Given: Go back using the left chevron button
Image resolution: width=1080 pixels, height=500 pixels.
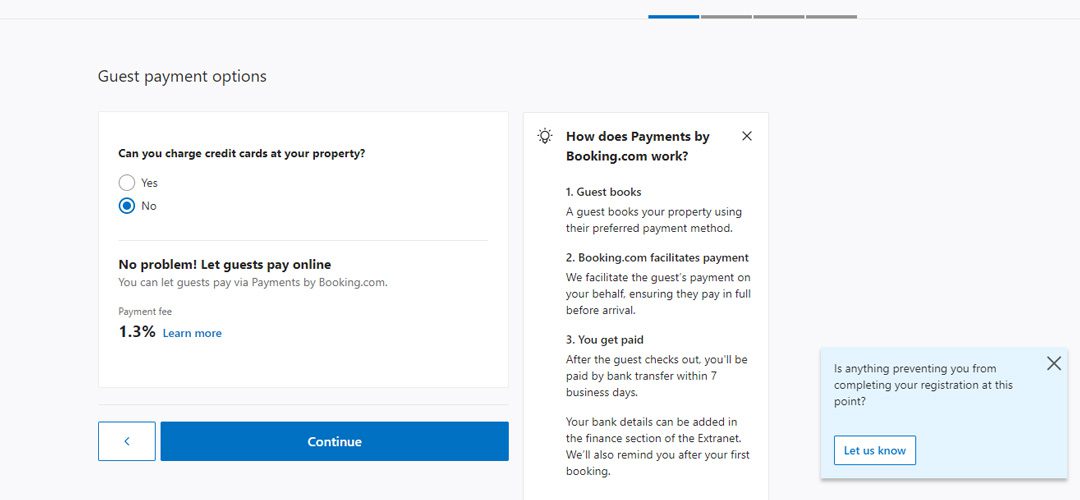Looking at the screenshot, I should [x=127, y=441].
